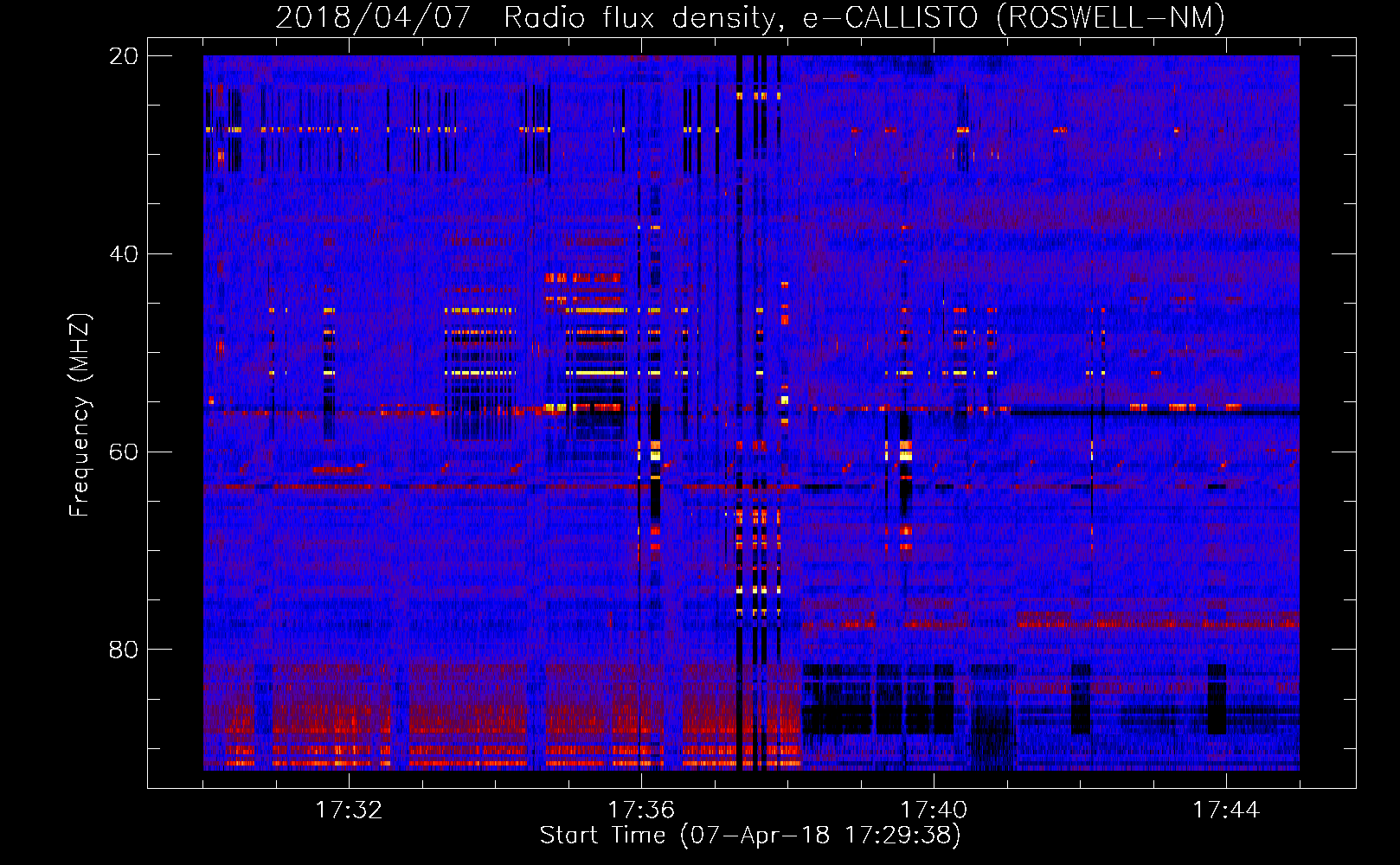
Task: Click the '17:36' time tick label
Action: coord(641,810)
